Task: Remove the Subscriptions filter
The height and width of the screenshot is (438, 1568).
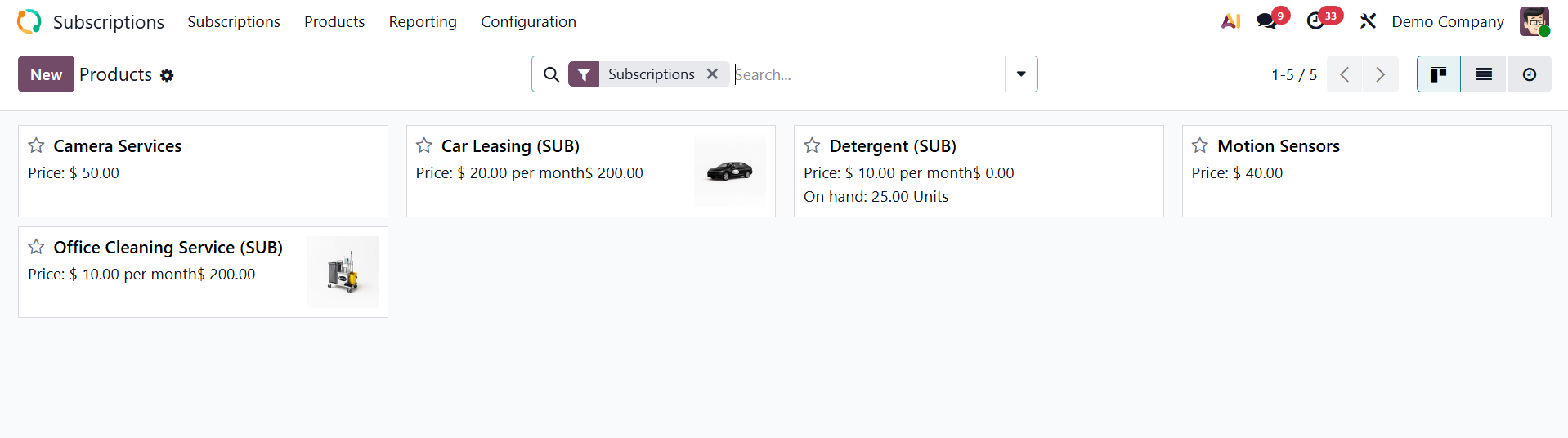Action: 712,74
